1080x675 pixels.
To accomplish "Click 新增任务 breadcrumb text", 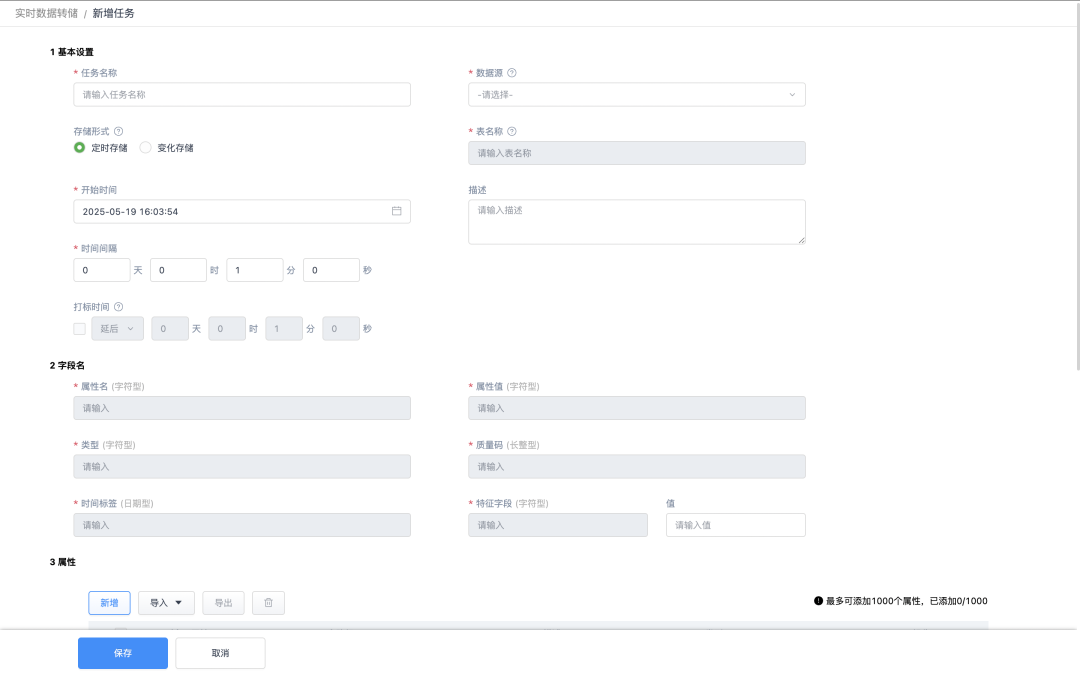I will 114,13.
